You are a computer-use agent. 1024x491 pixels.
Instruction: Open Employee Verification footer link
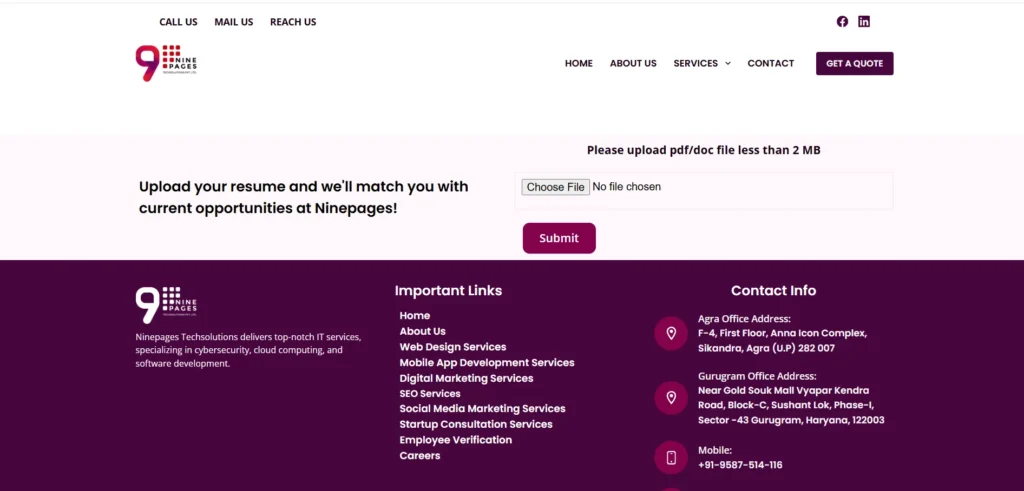[456, 440]
